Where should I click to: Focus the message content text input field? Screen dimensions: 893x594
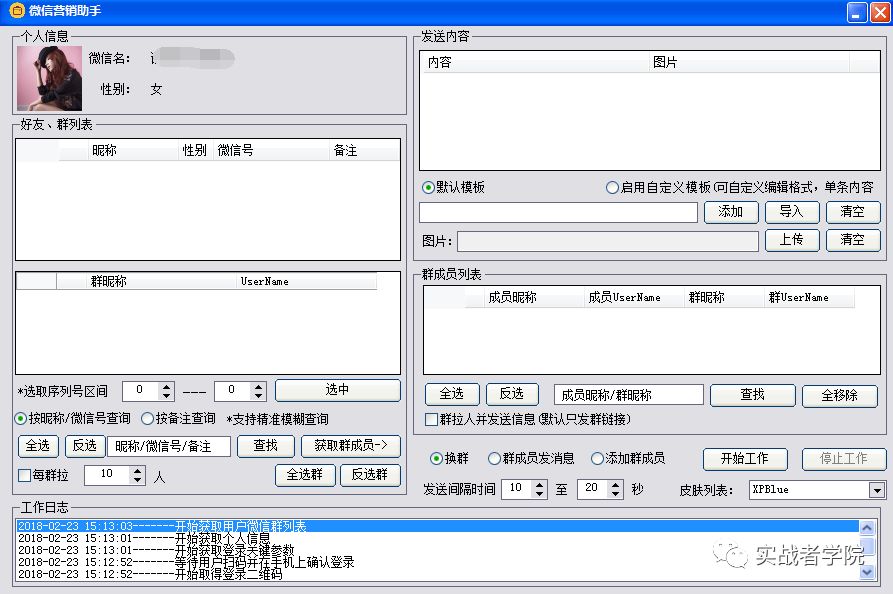pyautogui.click(x=559, y=212)
